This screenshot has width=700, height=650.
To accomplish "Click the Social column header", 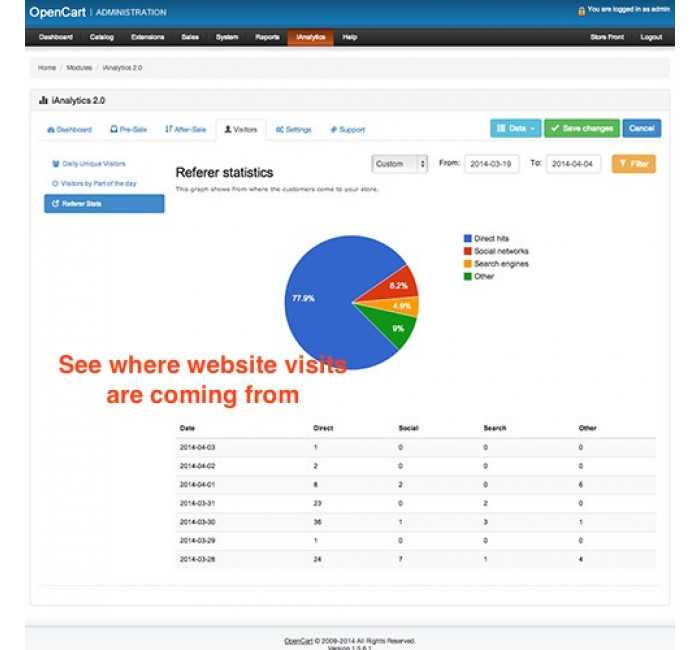I will [x=408, y=428].
